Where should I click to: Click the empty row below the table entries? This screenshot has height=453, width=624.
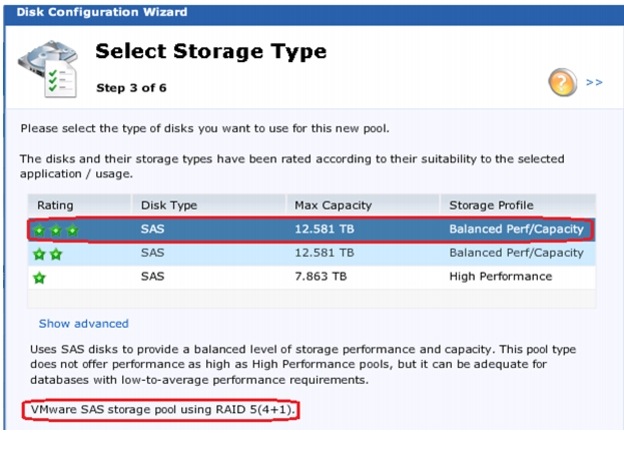pos(312,298)
